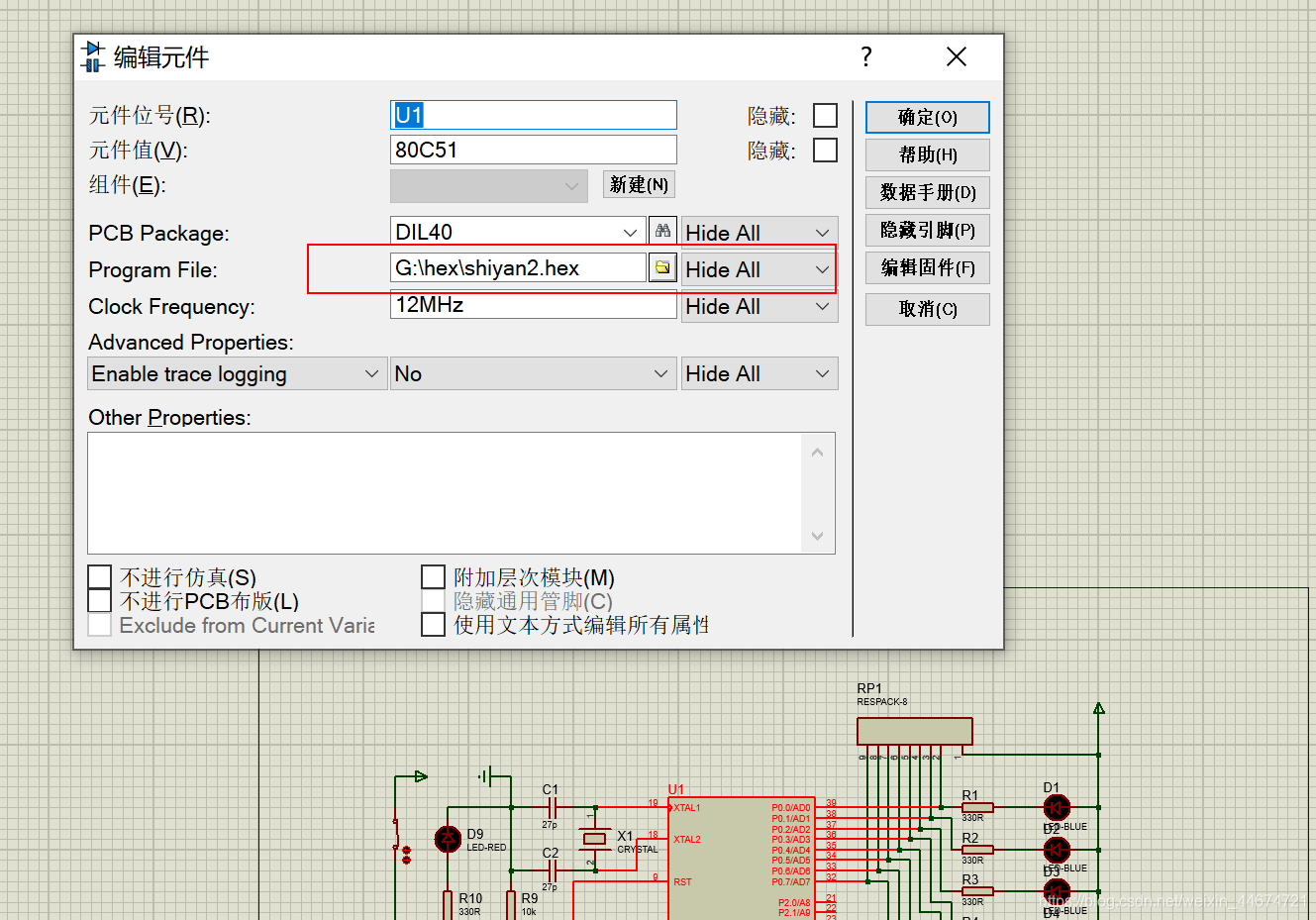
Task: Click the 取消(C) cancel button
Action: [928, 309]
